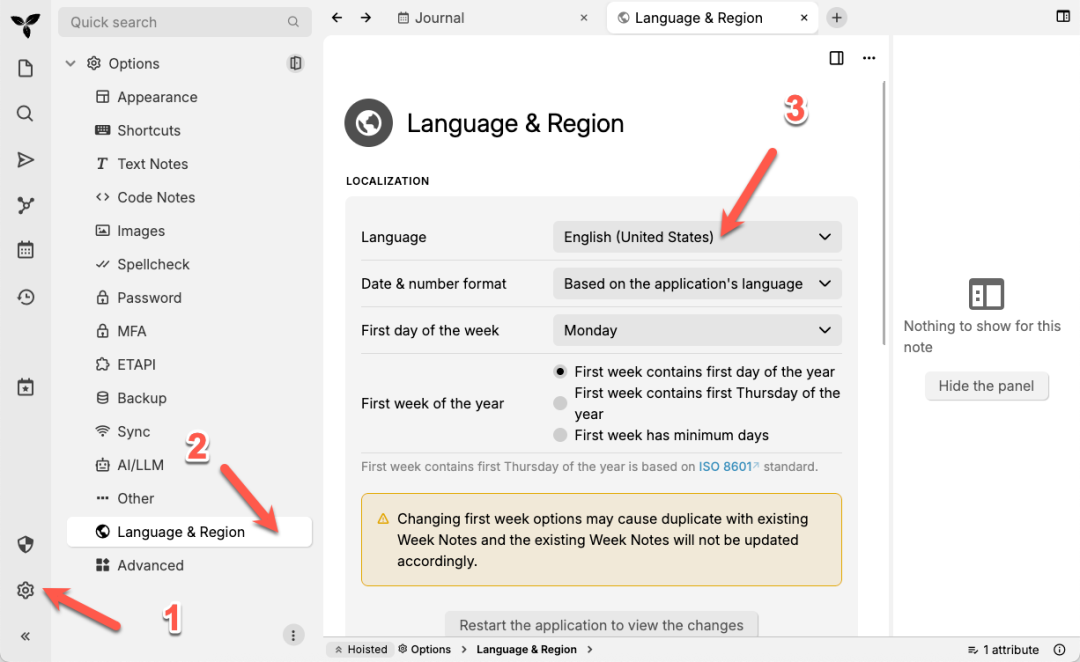Open the settings gear in left bar
1080x662 pixels.
click(x=26, y=591)
